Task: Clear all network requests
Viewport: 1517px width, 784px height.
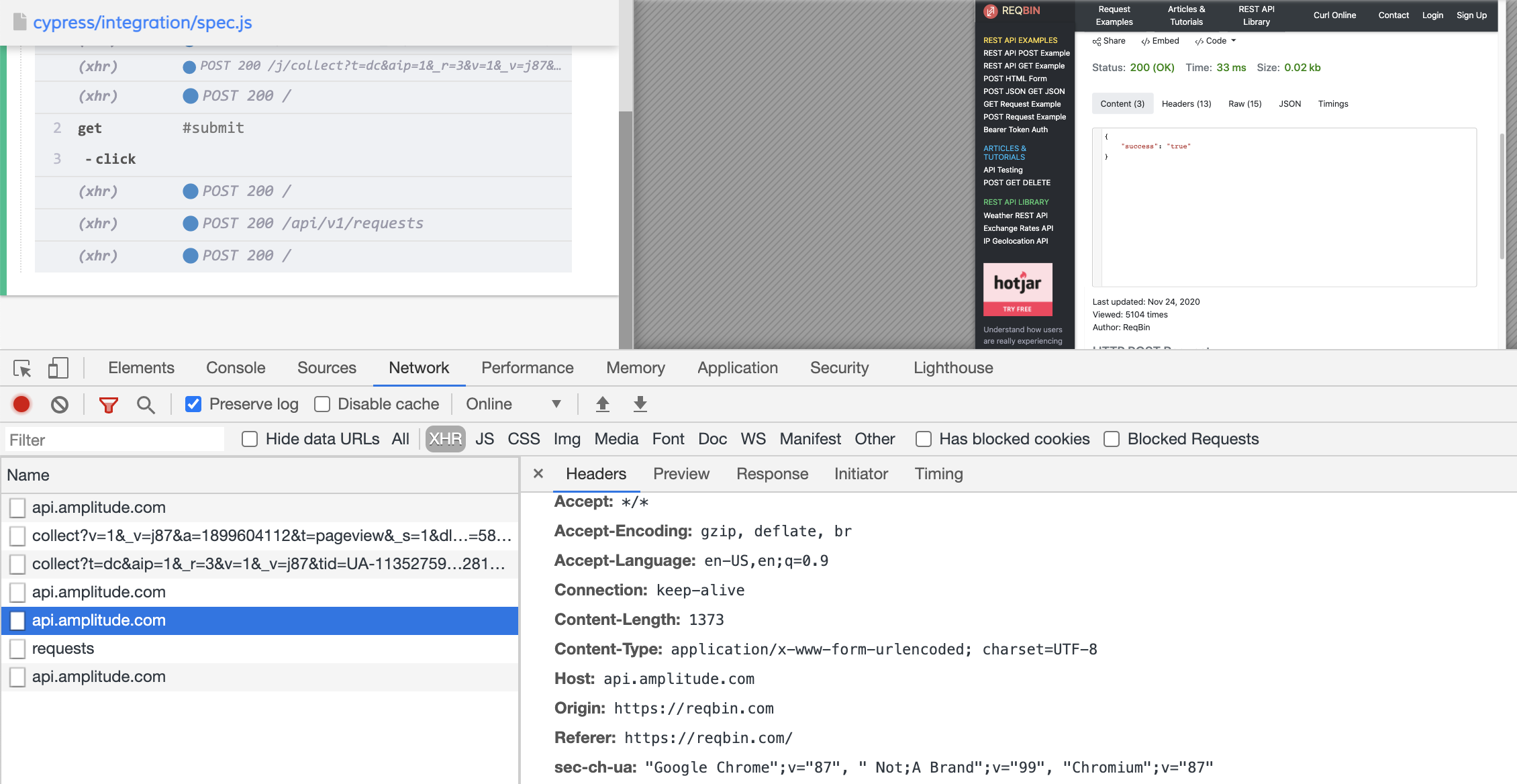Action: tap(60, 404)
